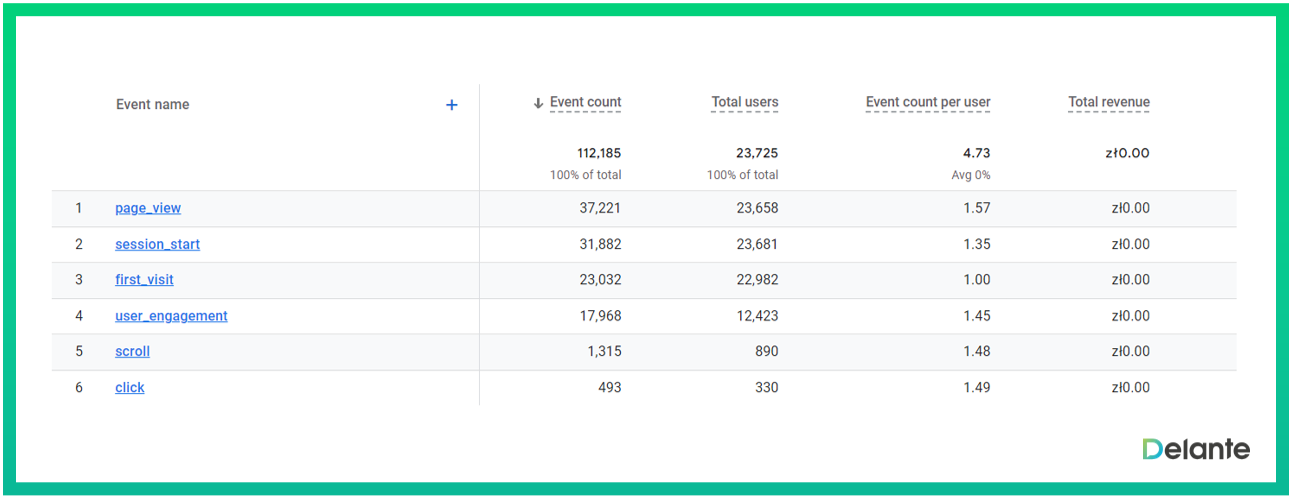Sort table by Total users column

pyautogui.click(x=744, y=102)
